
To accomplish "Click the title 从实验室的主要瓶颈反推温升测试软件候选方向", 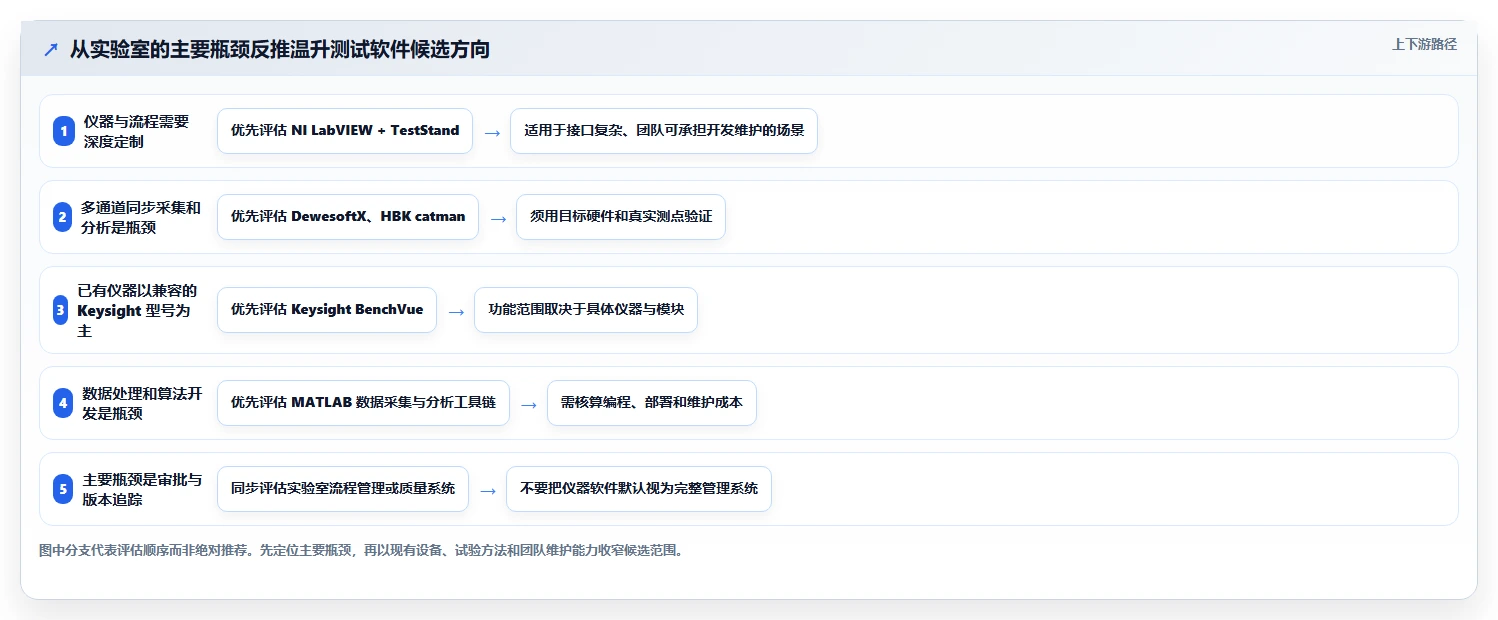I will pos(280,49).
